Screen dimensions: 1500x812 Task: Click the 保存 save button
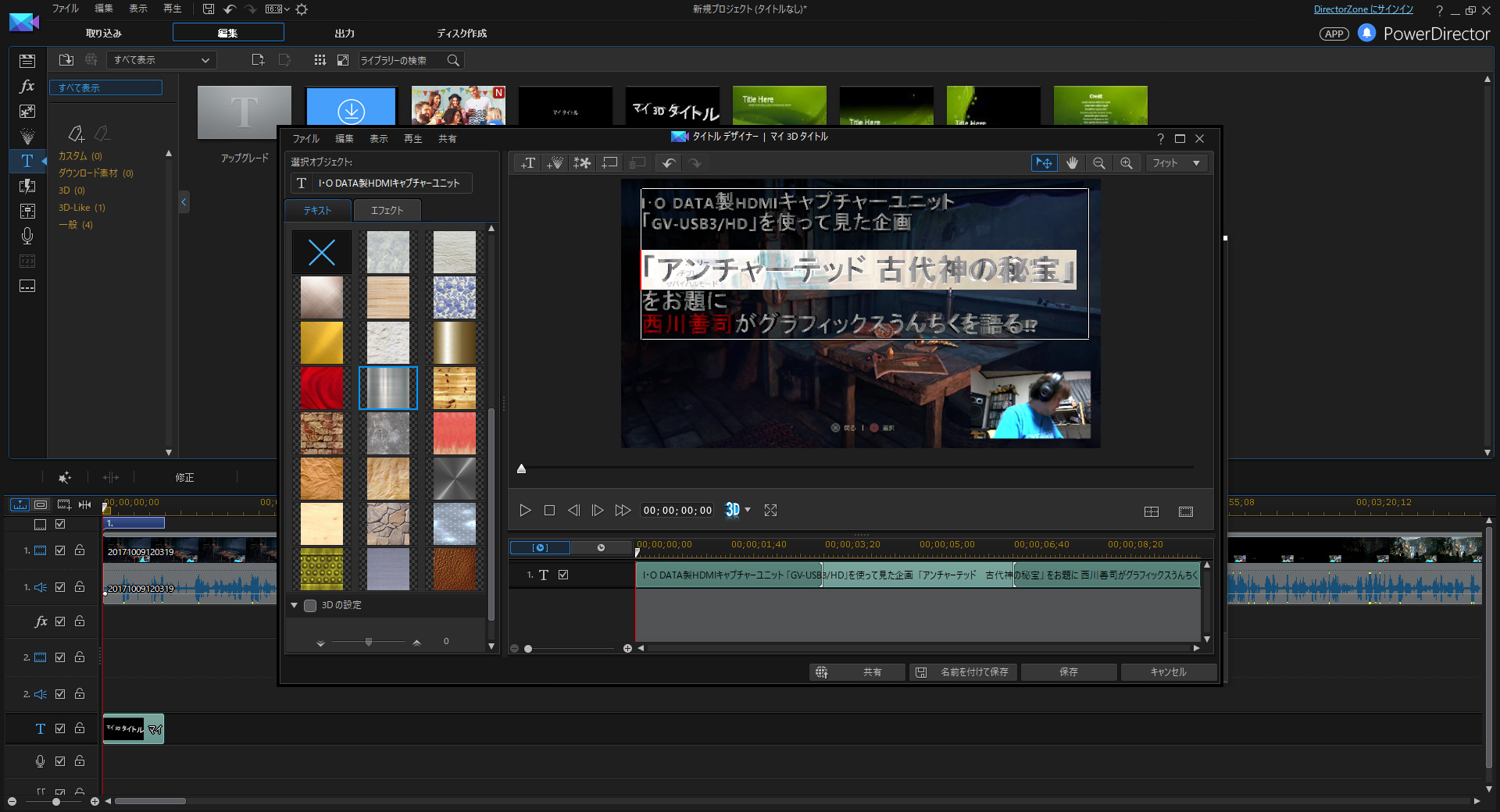(1068, 671)
